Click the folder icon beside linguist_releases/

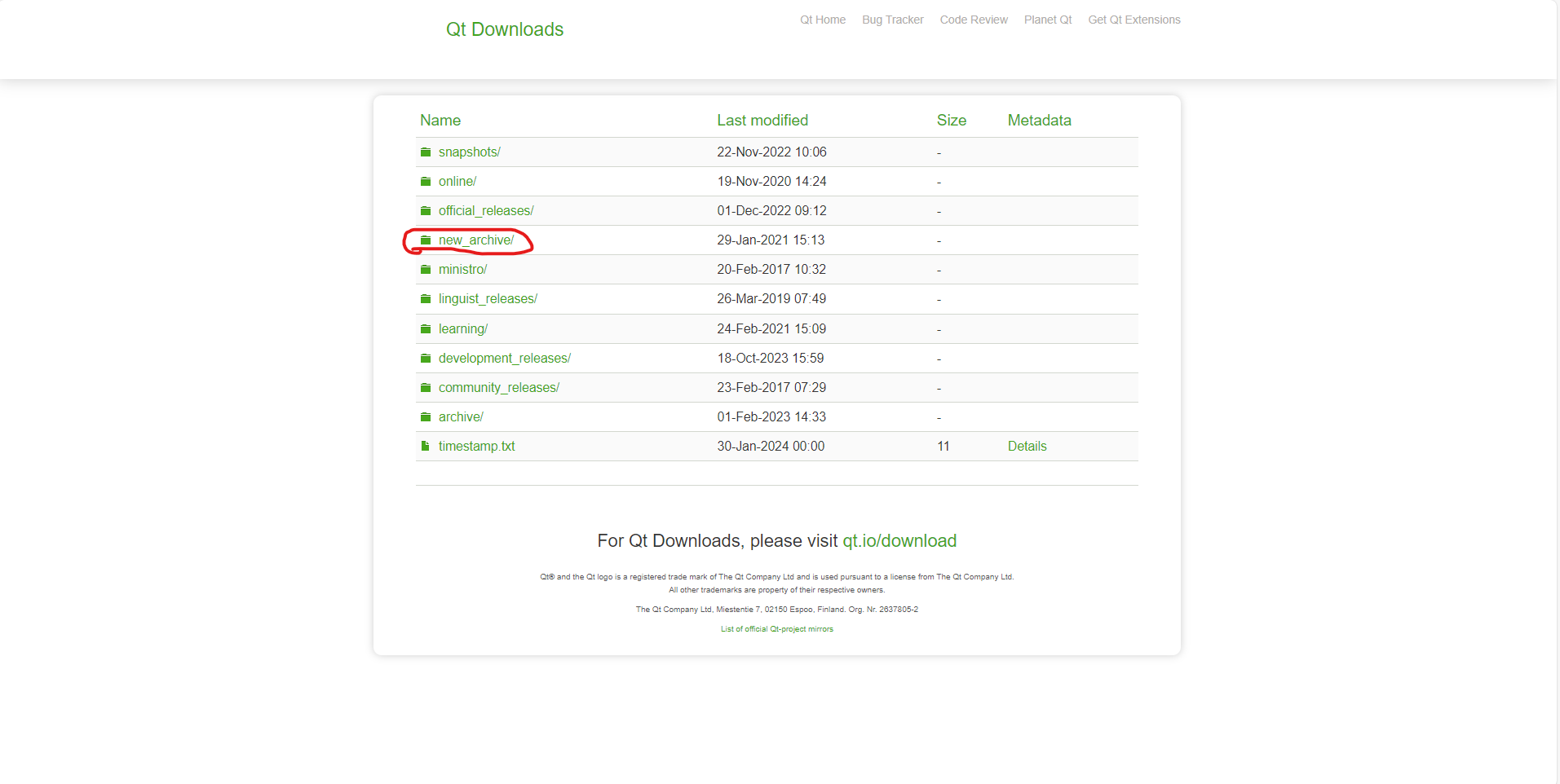[x=426, y=299]
